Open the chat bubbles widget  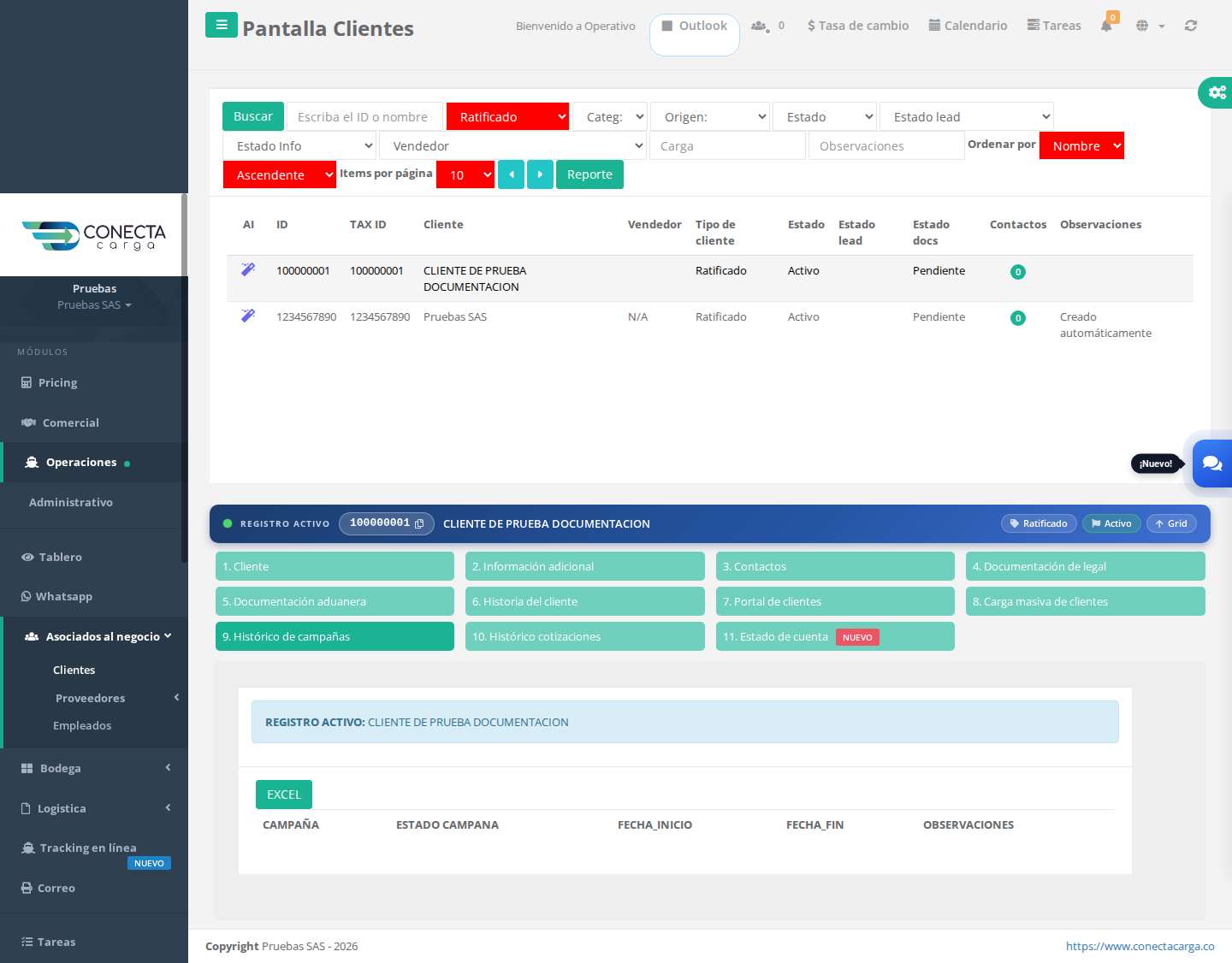click(1212, 464)
